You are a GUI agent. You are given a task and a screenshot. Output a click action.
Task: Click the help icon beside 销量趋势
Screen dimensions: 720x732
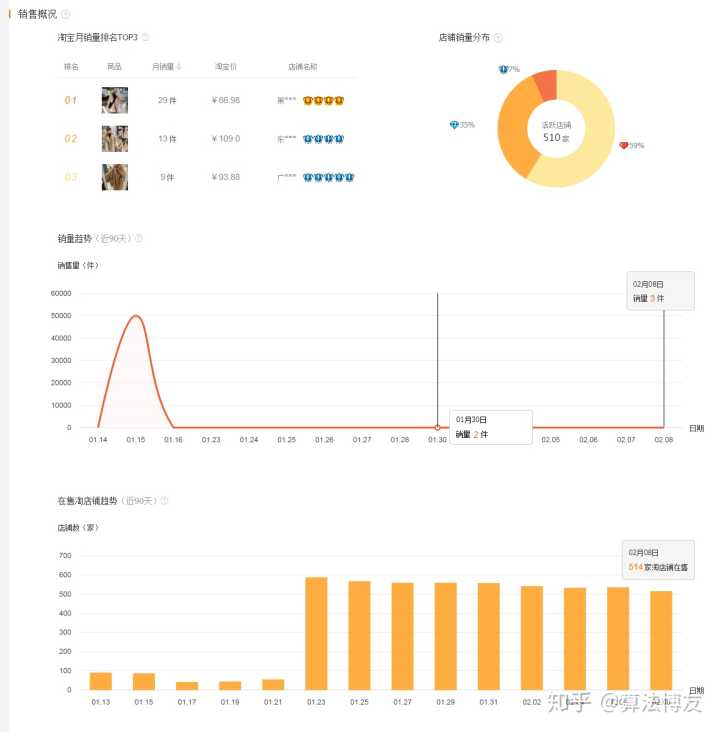click(139, 238)
